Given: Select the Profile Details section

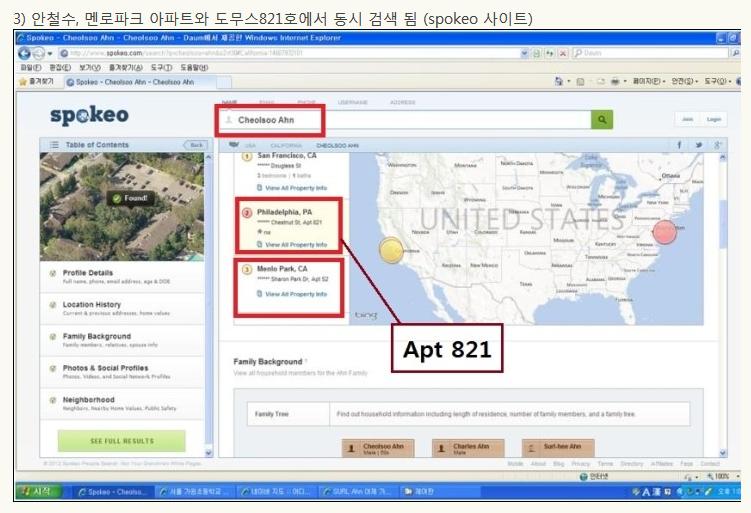Looking at the screenshot, I should [x=88, y=272].
